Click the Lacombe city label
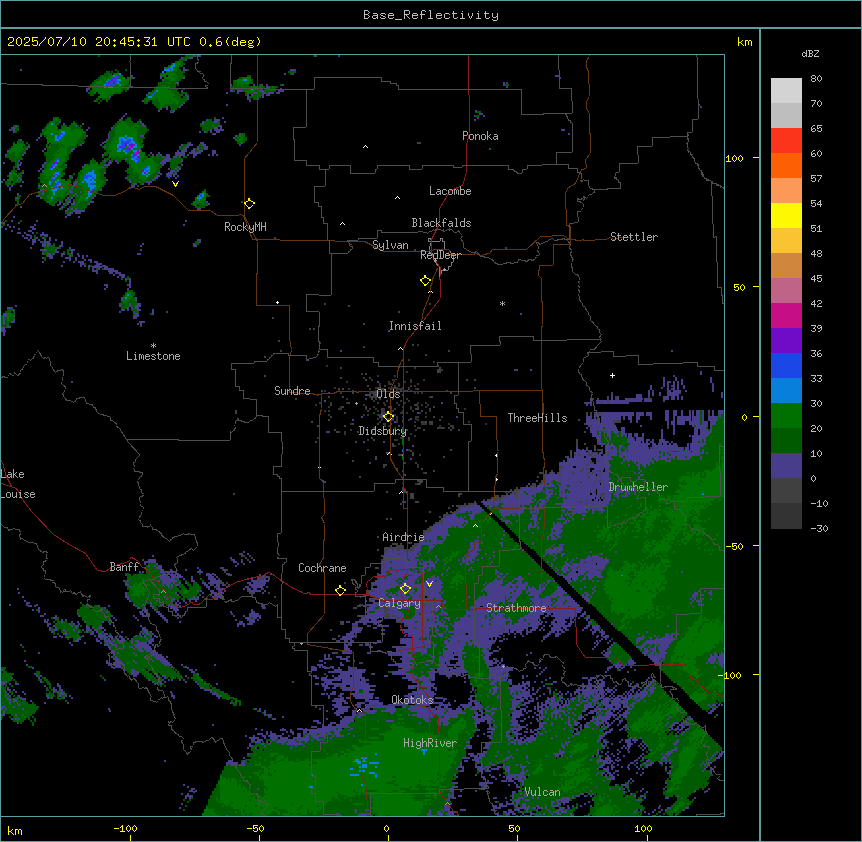The width and height of the screenshot is (862, 842). pos(450,191)
